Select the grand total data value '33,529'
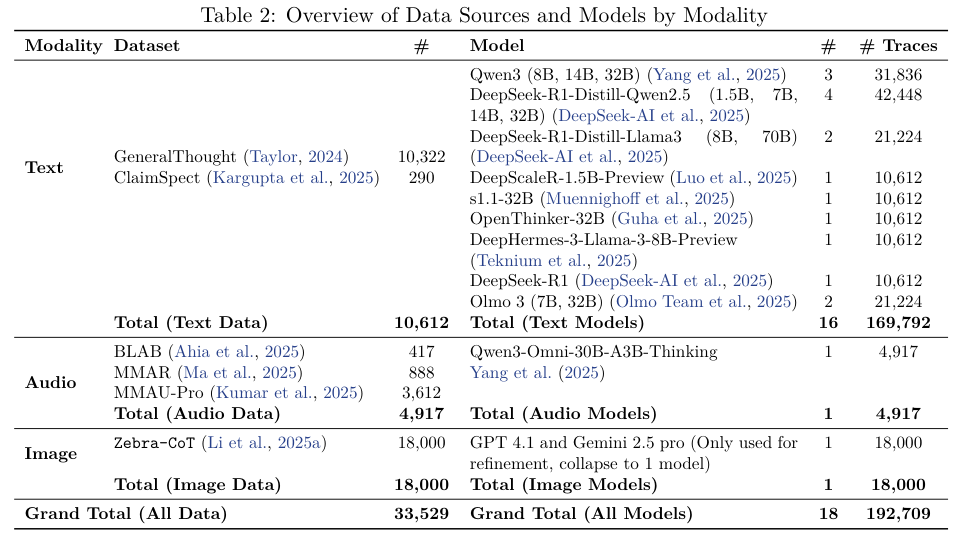The height and width of the screenshot is (534, 954). point(422,514)
